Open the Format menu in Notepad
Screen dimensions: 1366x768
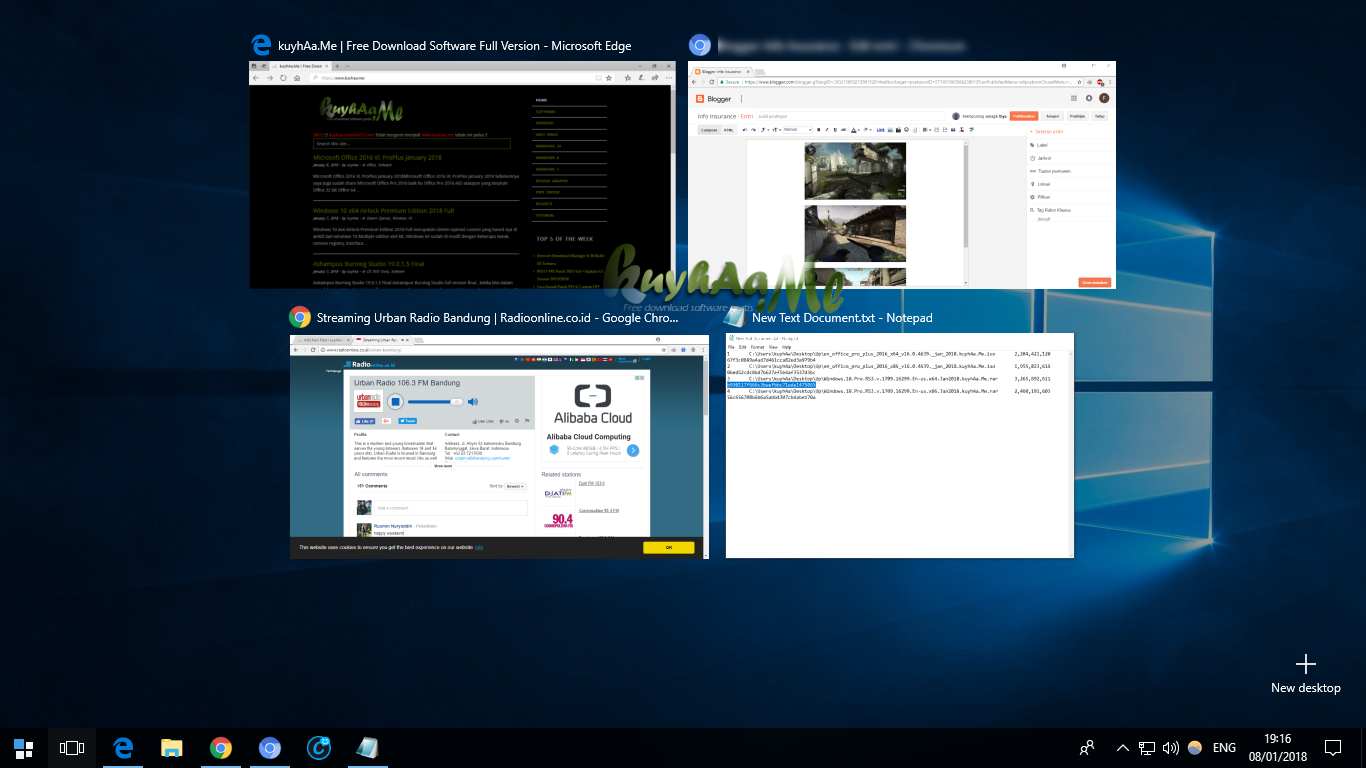[759, 347]
